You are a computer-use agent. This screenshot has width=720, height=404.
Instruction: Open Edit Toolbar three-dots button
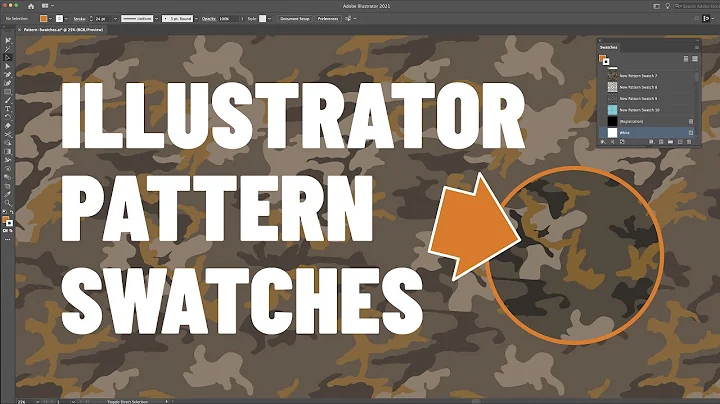pos(7,239)
